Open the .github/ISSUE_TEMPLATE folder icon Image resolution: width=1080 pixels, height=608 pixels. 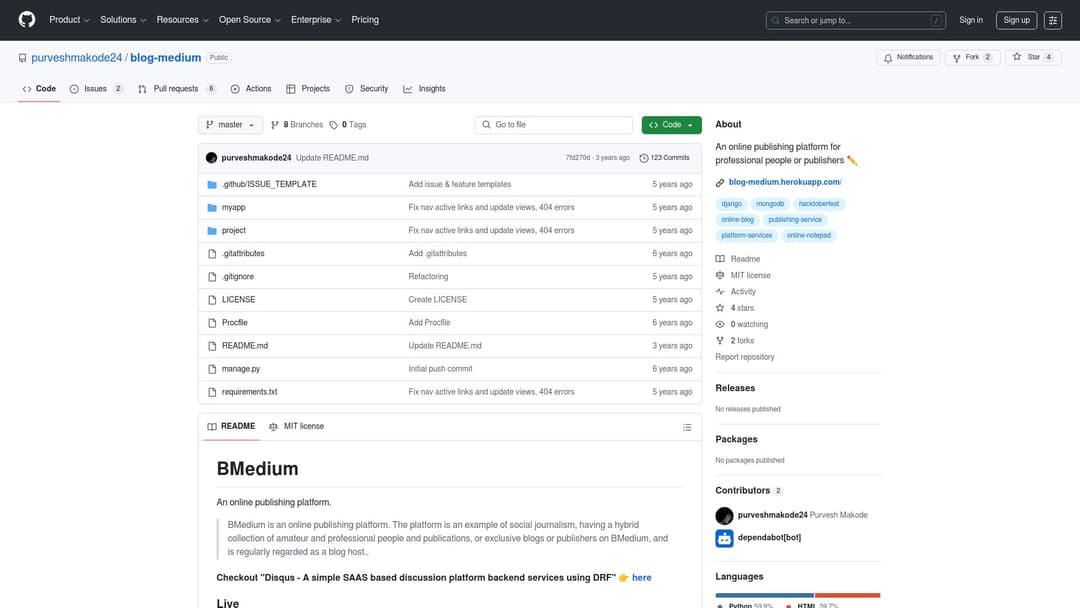tap(212, 185)
